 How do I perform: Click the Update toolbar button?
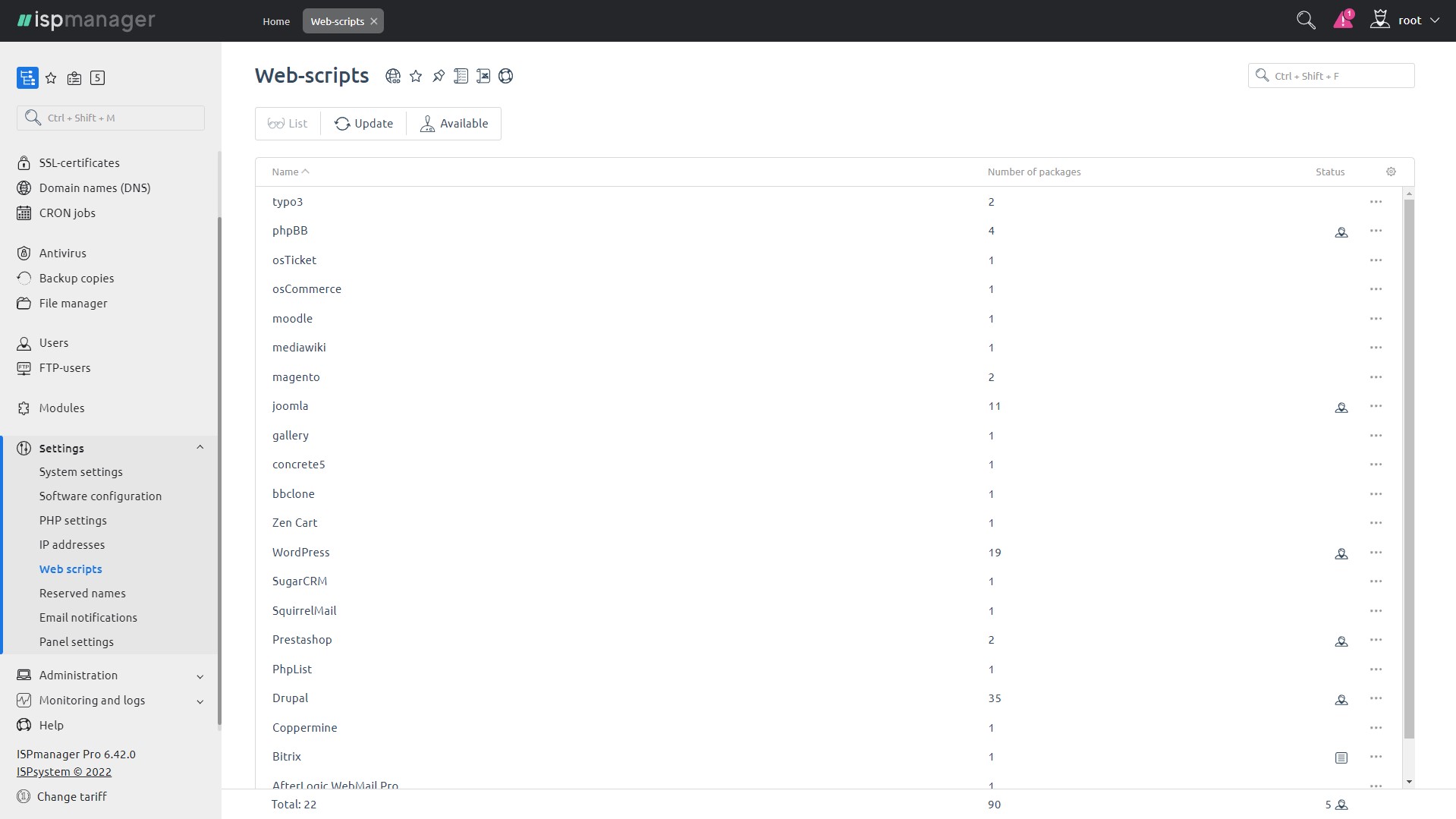tap(363, 124)
